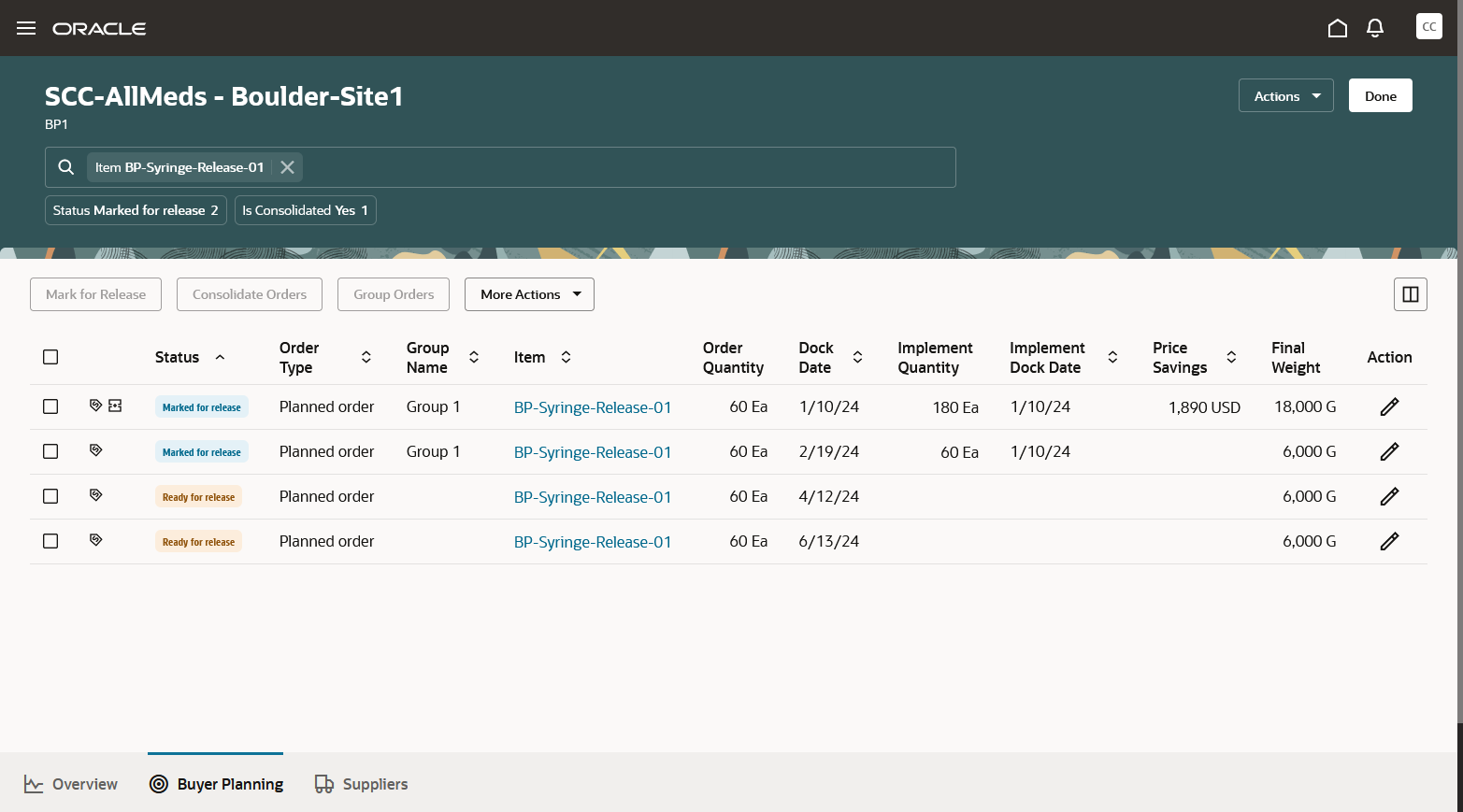Edit the order with dock date 2/19/24
The height and width of the screenshot is (812, 1463).
(1390, 451)
